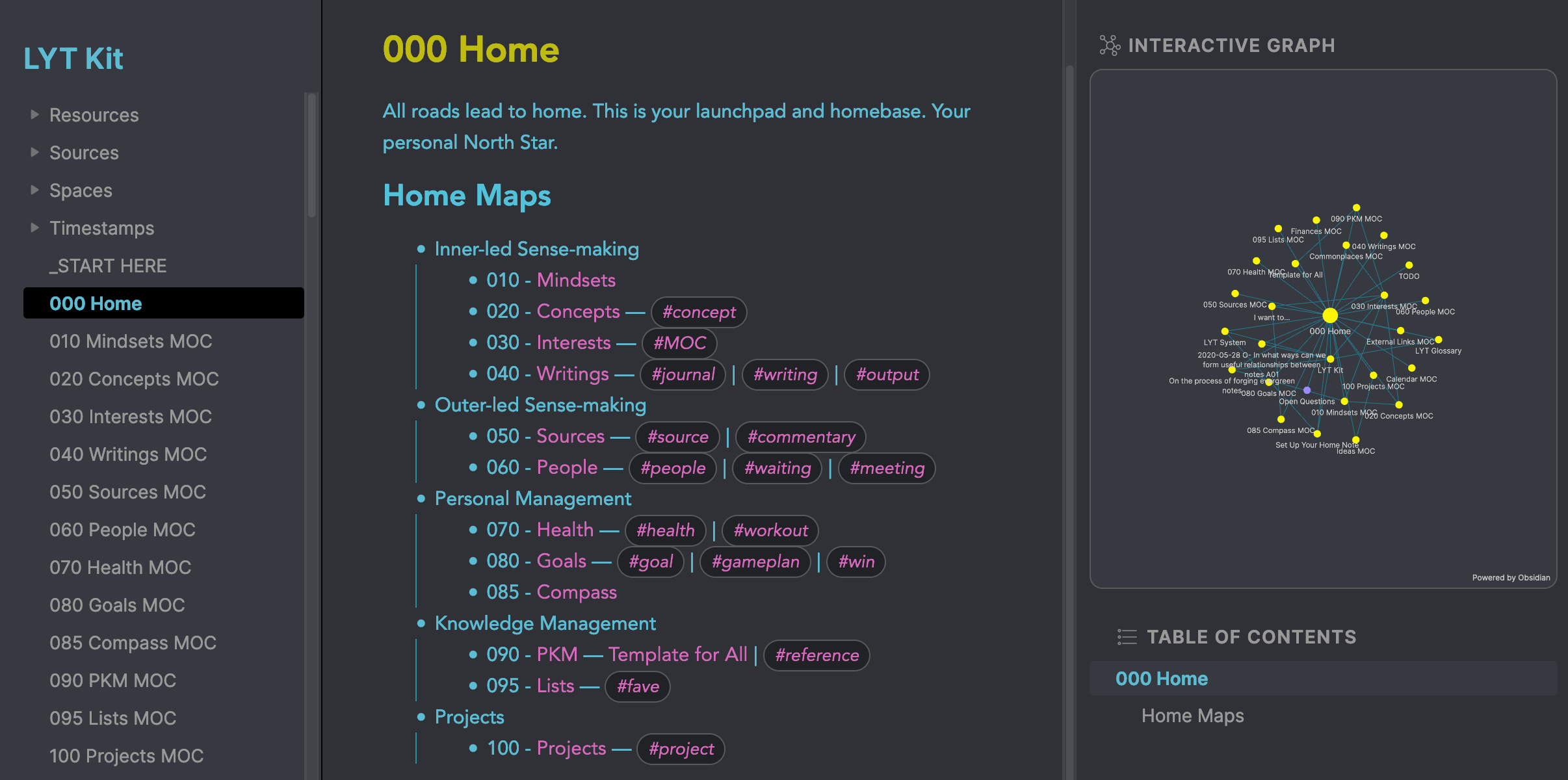Open the Template for All link
1568x780 pixels.
pyautogui.click(x=678, y=655)
